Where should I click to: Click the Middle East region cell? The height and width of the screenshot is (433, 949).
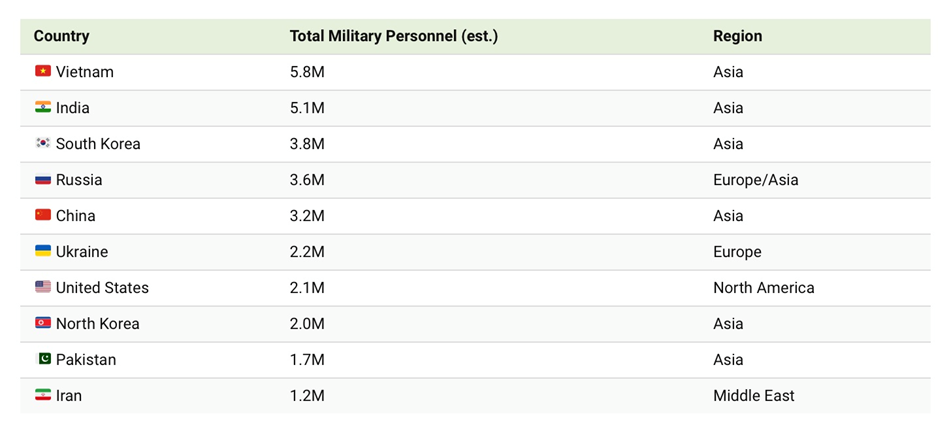pyautogui.click(x=753, y=396)
